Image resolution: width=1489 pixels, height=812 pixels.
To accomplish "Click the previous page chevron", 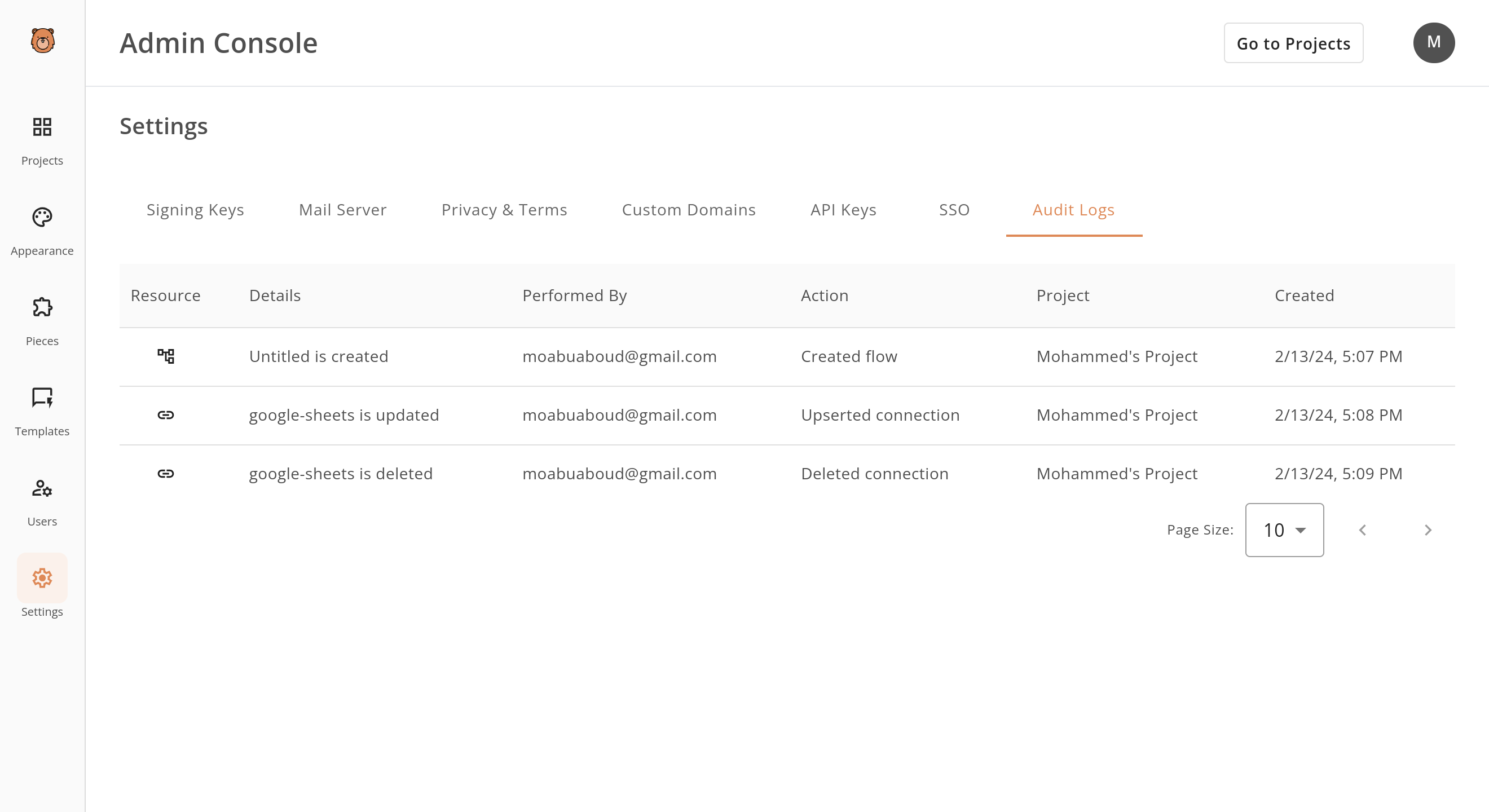I will tap(1363, 530).
